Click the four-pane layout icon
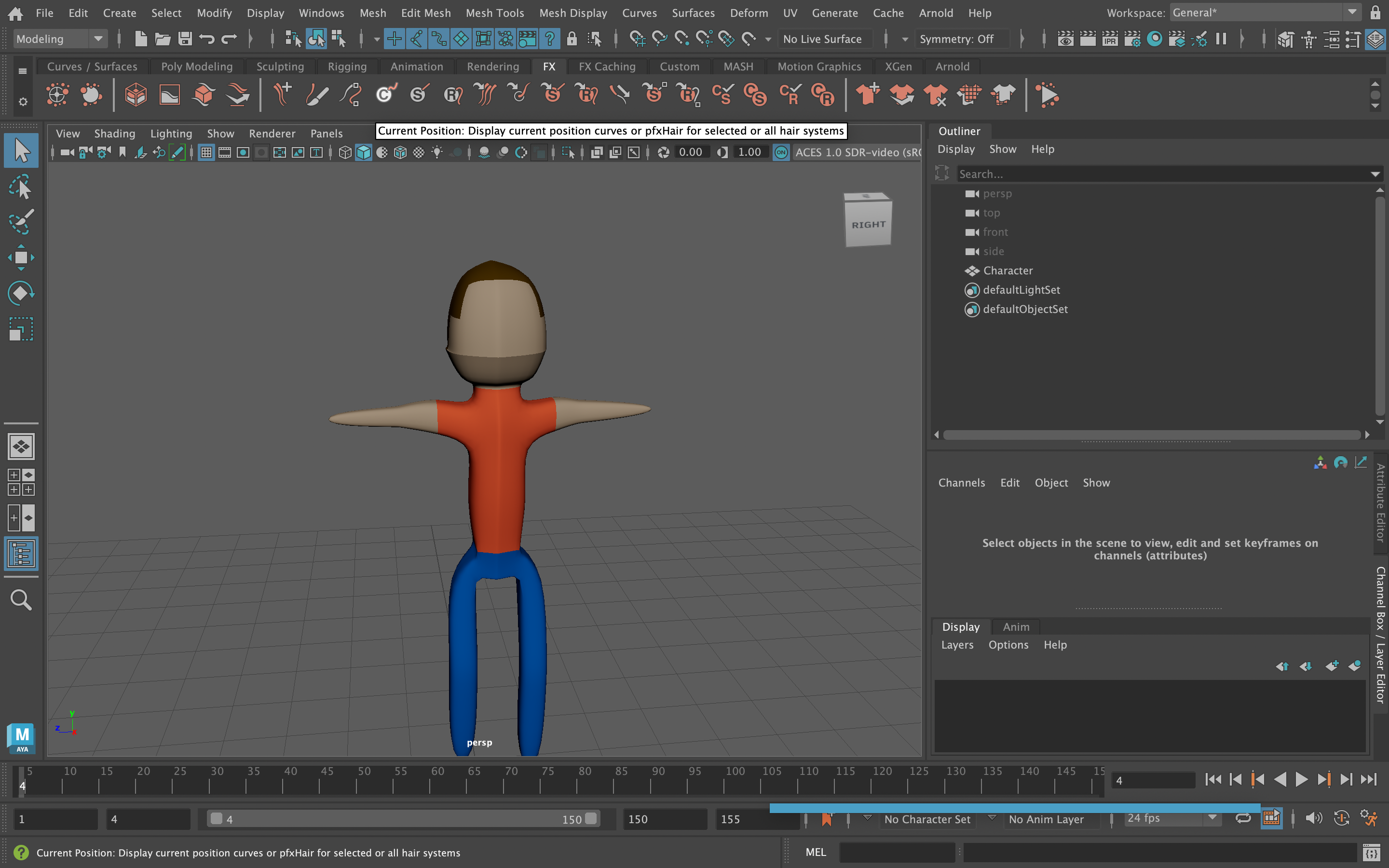 21,482
